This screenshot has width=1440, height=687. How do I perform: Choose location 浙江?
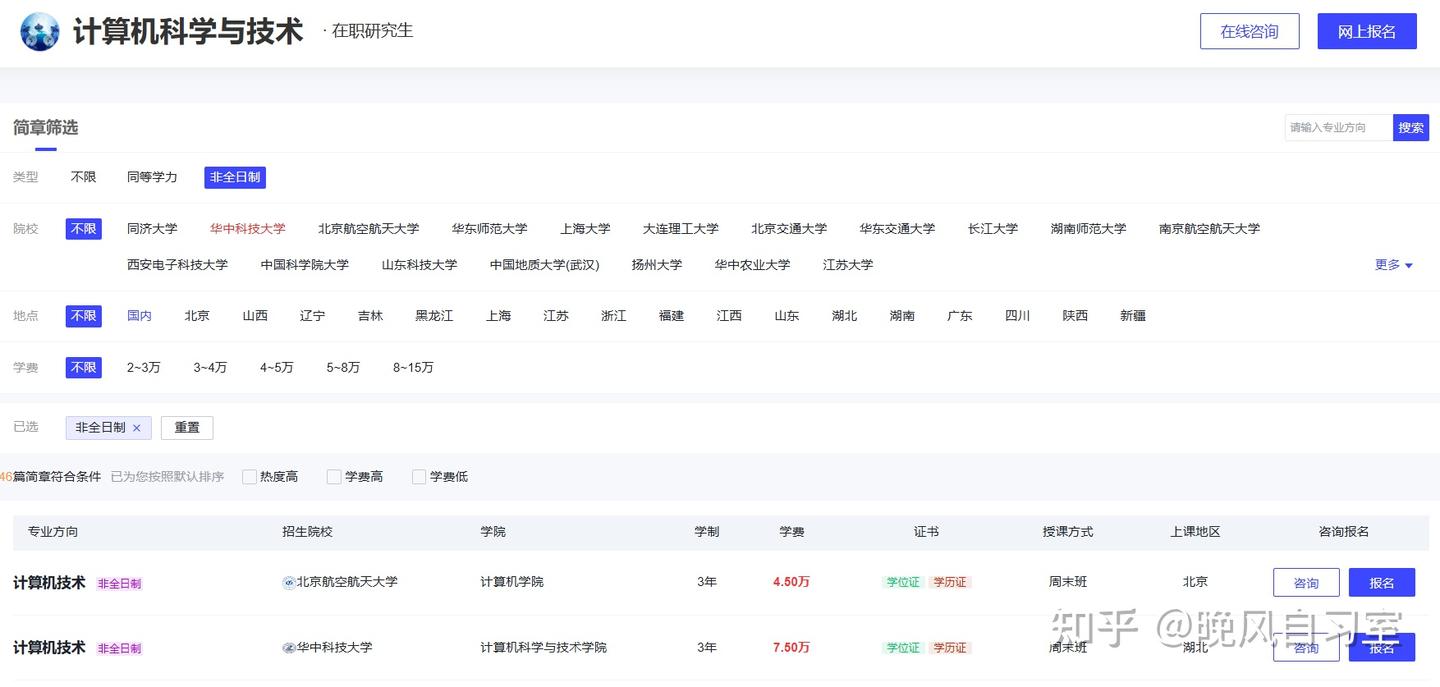coord(613,316)
